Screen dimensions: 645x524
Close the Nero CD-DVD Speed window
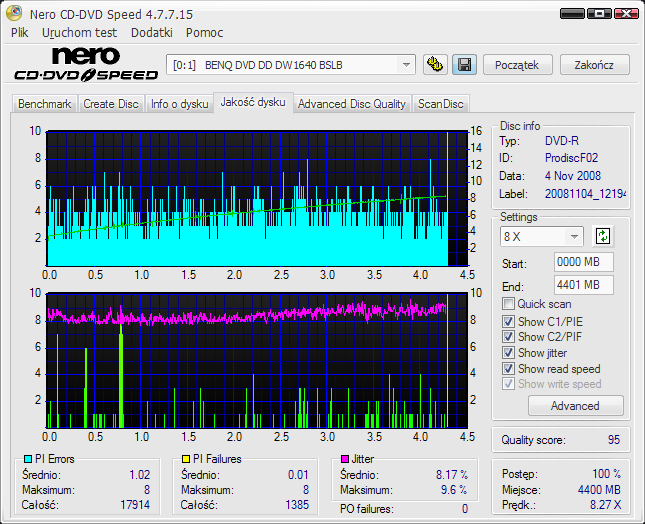(x=626, y=14)
